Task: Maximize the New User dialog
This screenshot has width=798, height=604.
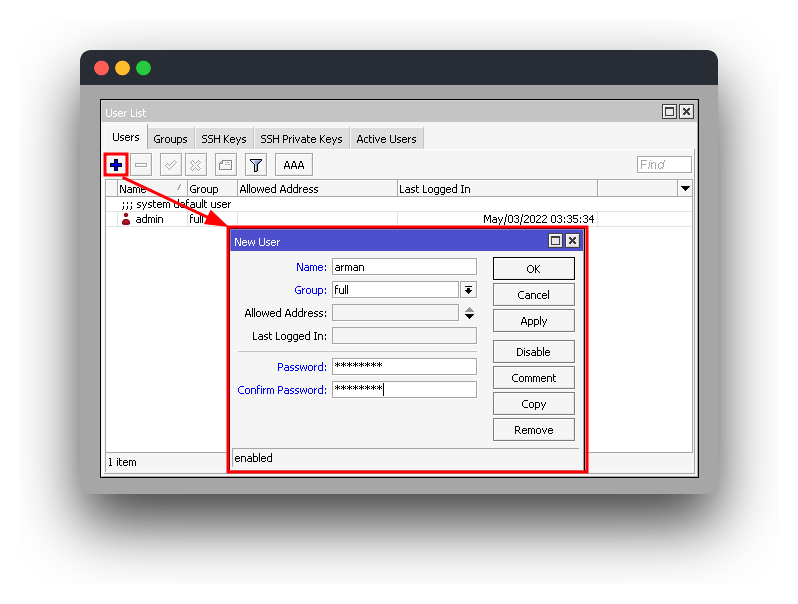Action: pos(556,241)
